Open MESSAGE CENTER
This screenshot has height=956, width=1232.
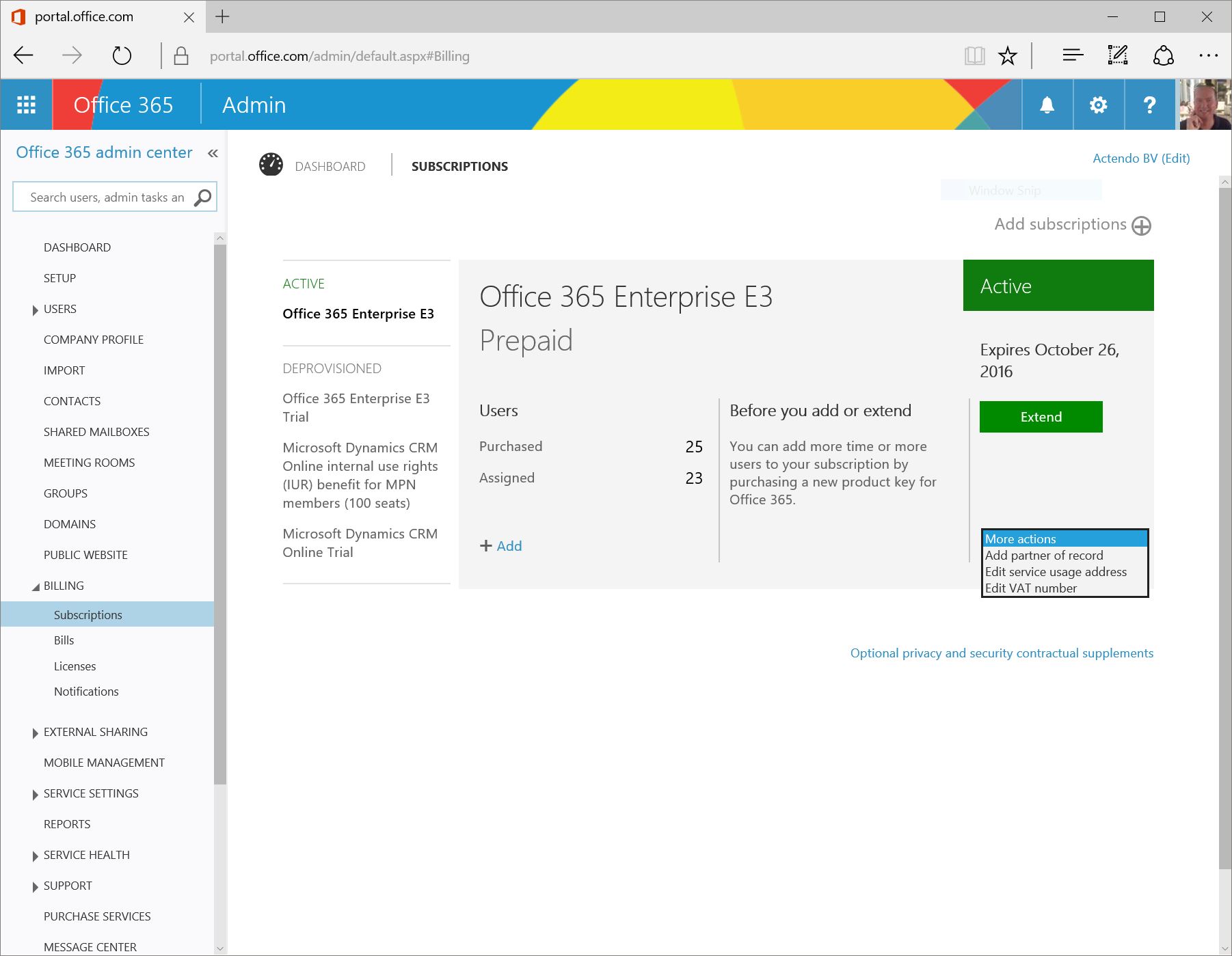point(90,947)
